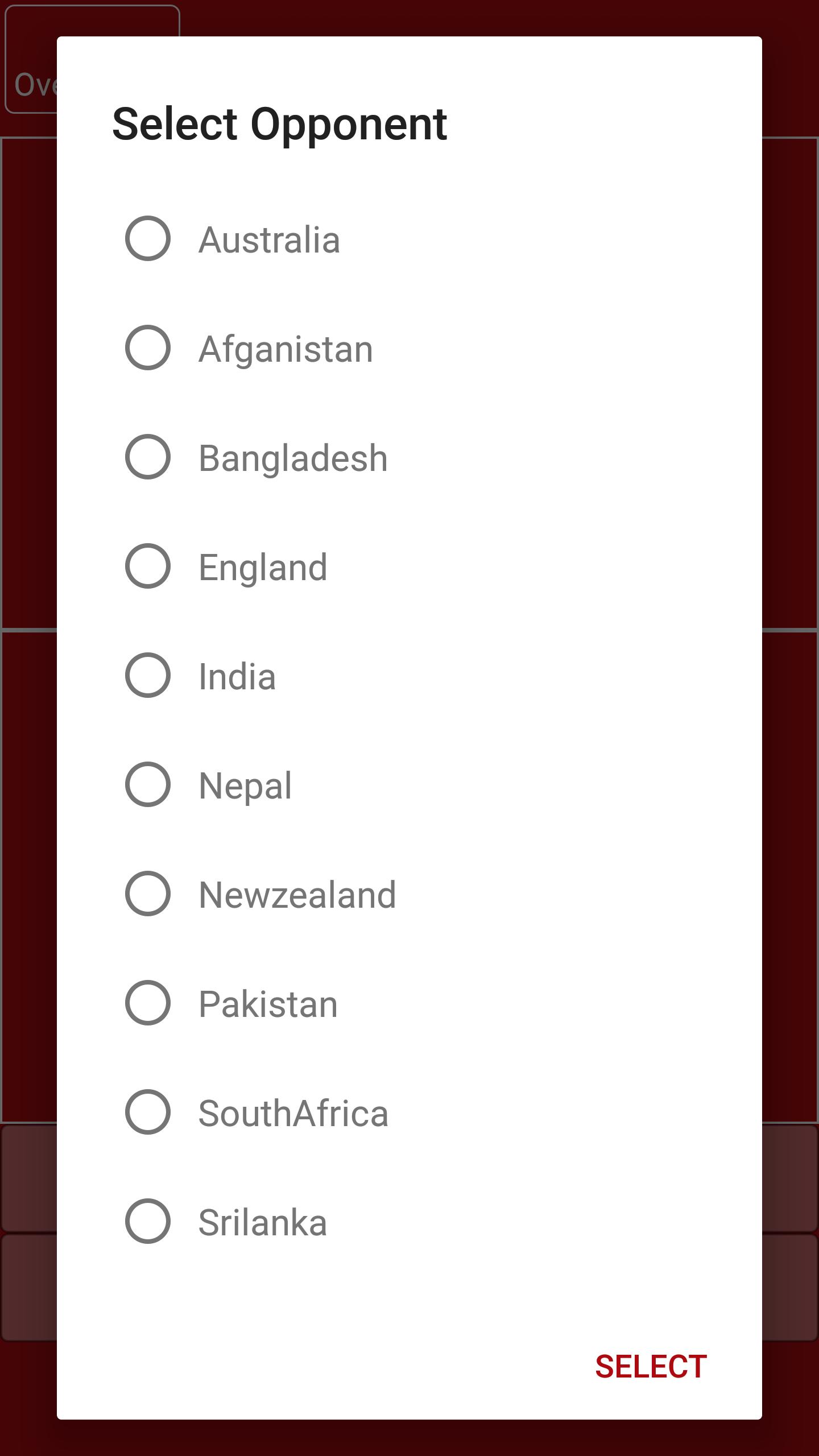This screenshot has width=819, height=1456.
Task: Click the Select Opponent dialog title
Action: (x=280, y=124)
